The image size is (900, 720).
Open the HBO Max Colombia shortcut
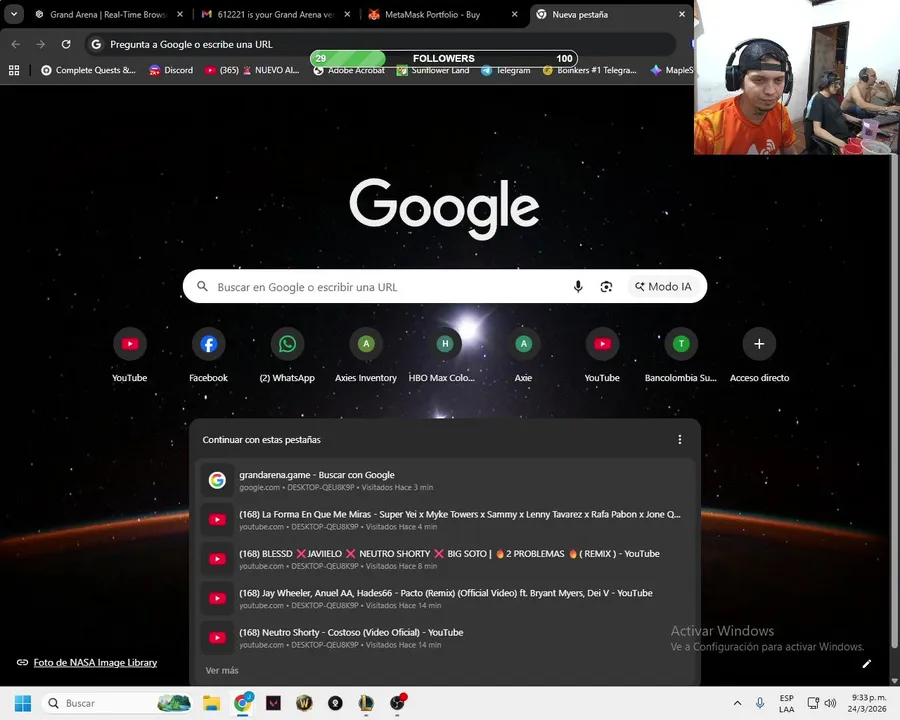[x=444, y=355]
